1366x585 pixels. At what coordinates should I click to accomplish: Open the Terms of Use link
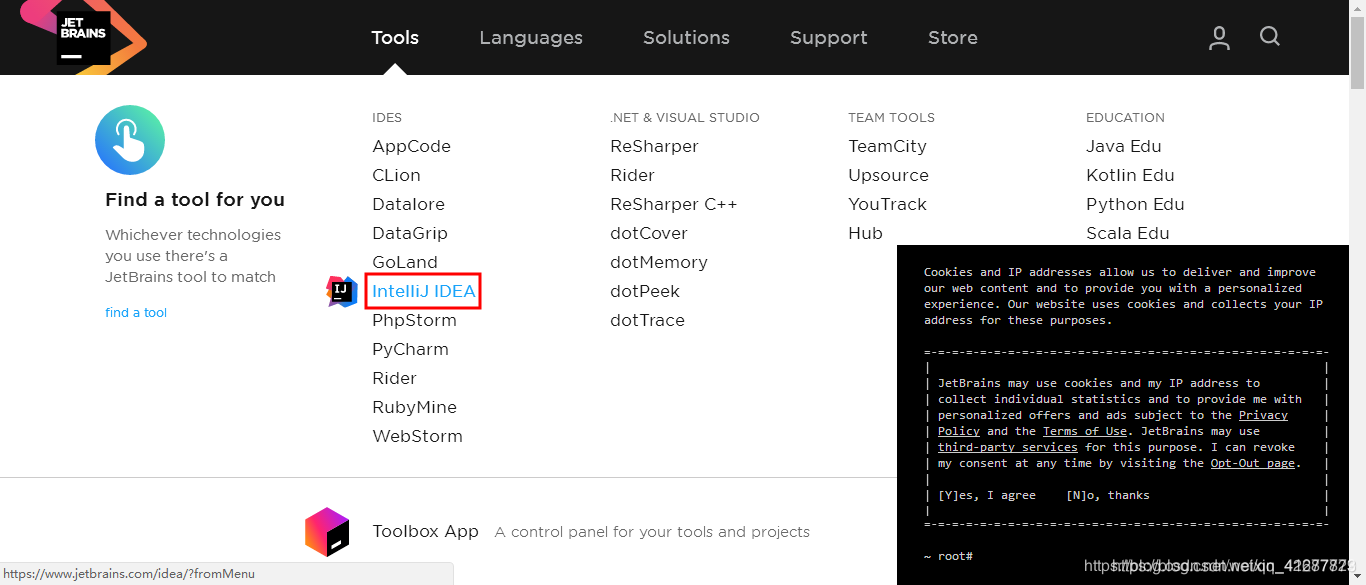[1085, 431]
